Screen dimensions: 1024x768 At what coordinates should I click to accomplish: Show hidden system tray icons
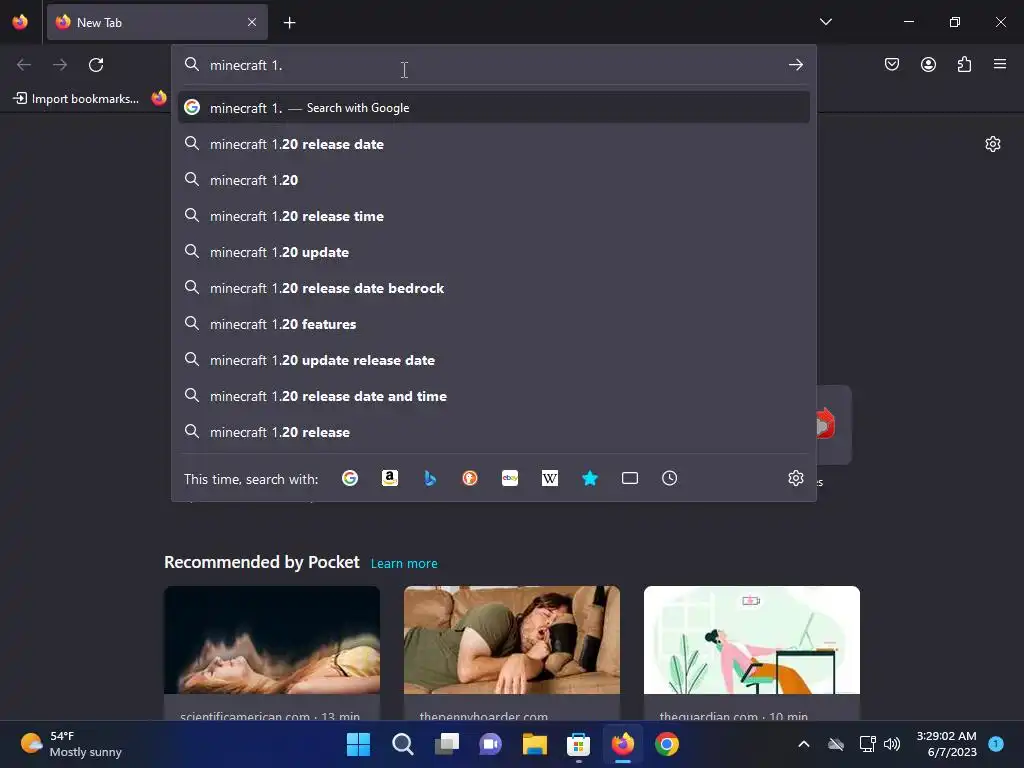pyautogui.click(x=804, y=744)
